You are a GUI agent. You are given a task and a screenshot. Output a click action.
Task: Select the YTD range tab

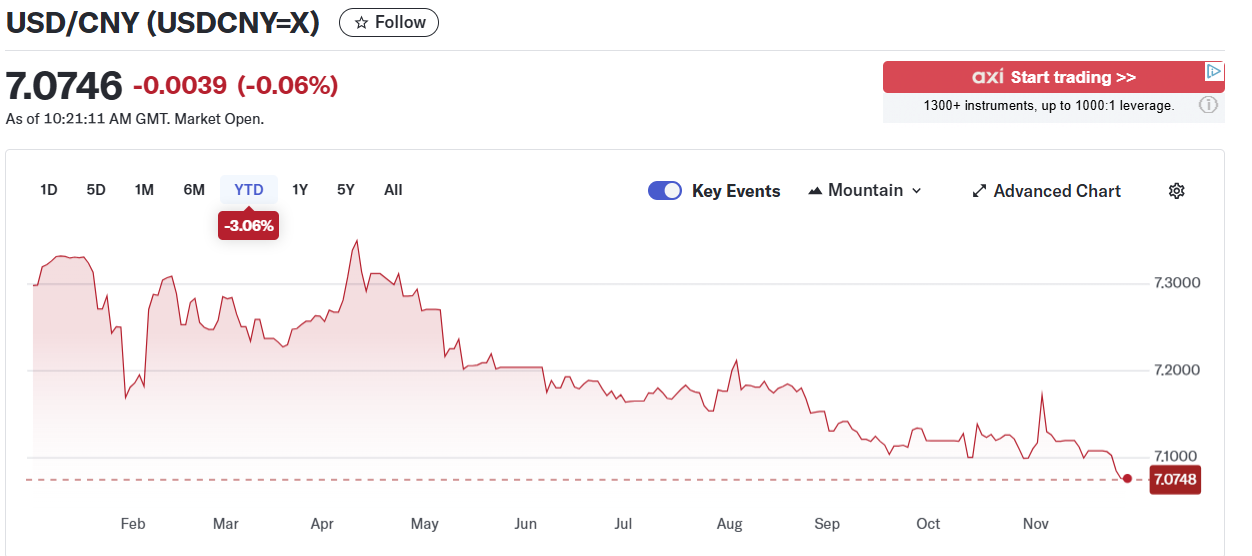tap(249, 190)
